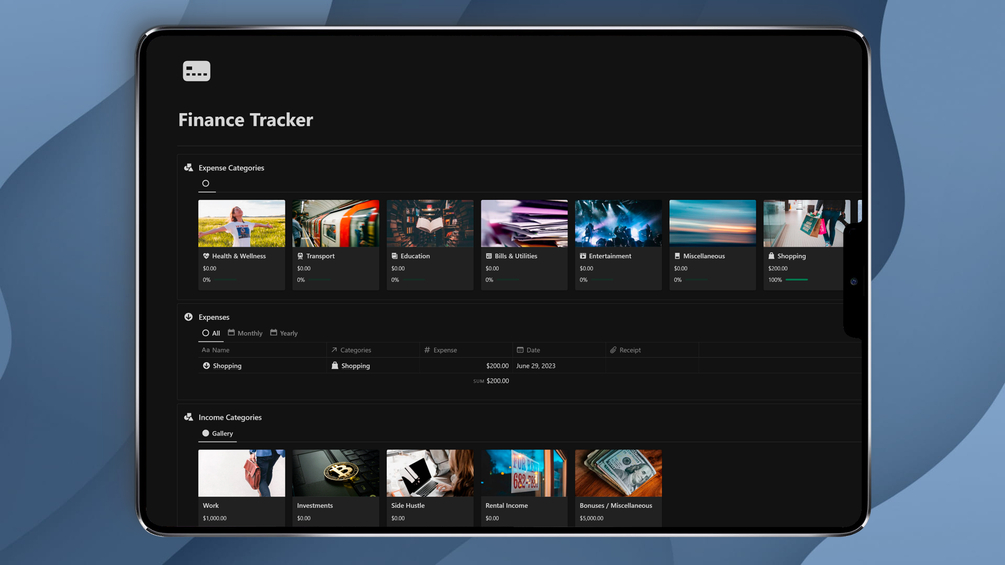Open the Bonuses / Miscellaneous card image
The image size is (1005, 565).
tap(619, 473)
